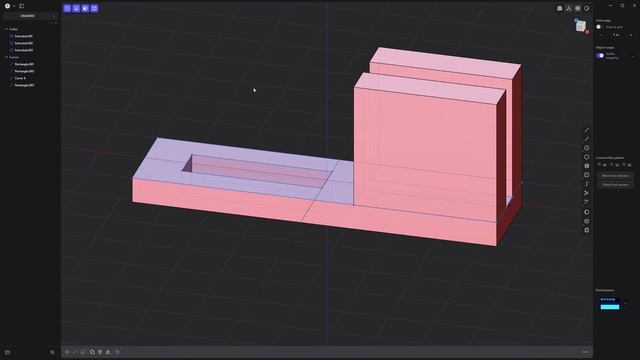This screenshot has height=360, width=640.
Task: Click the tag-shaped icon in bottom toolbar
Action: coord(92,352)
